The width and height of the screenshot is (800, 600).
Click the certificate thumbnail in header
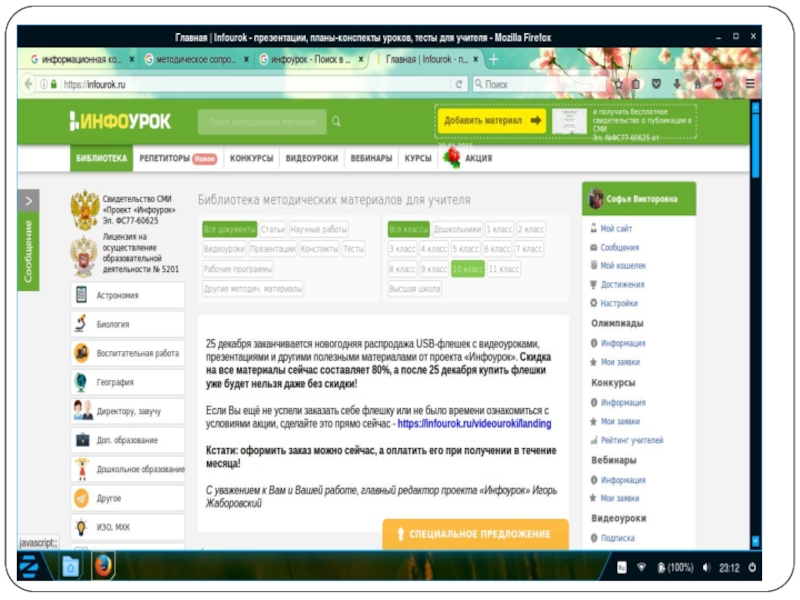(x=569, y=121)
